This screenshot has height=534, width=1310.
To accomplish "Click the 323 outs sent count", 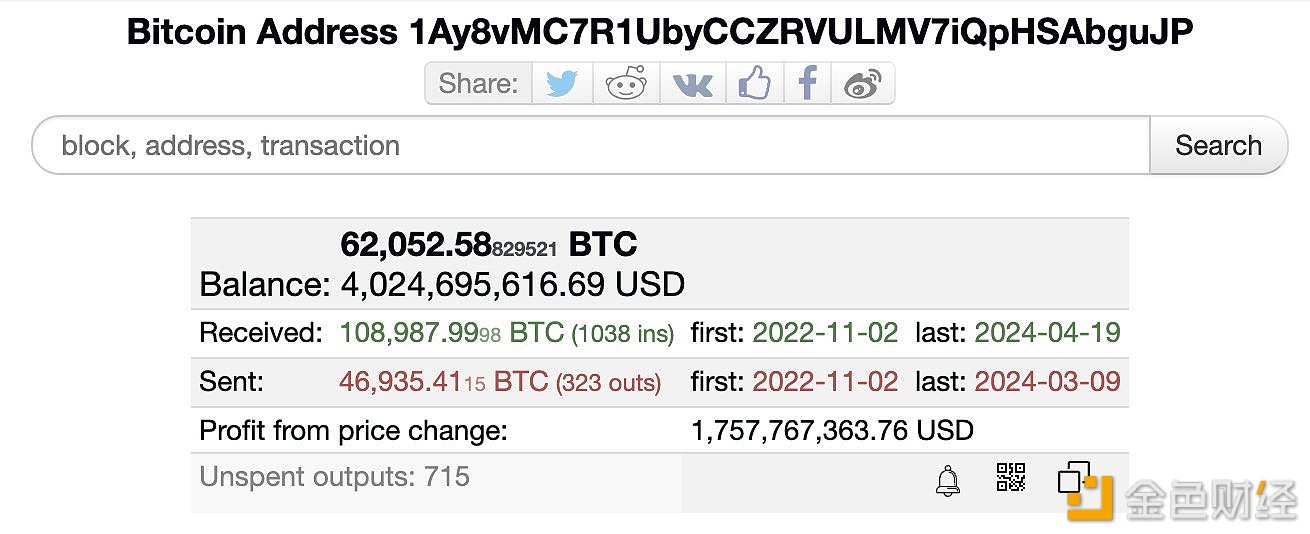I will coord(608,382).
